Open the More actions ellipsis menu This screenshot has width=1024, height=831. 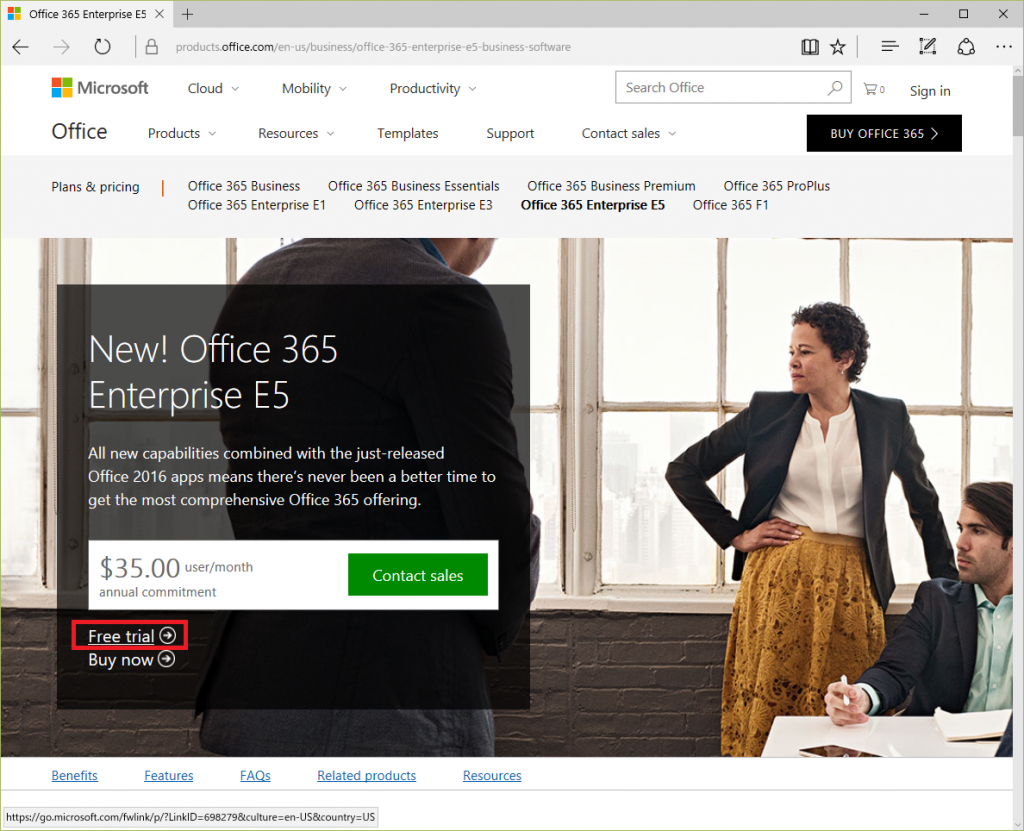1004,47
